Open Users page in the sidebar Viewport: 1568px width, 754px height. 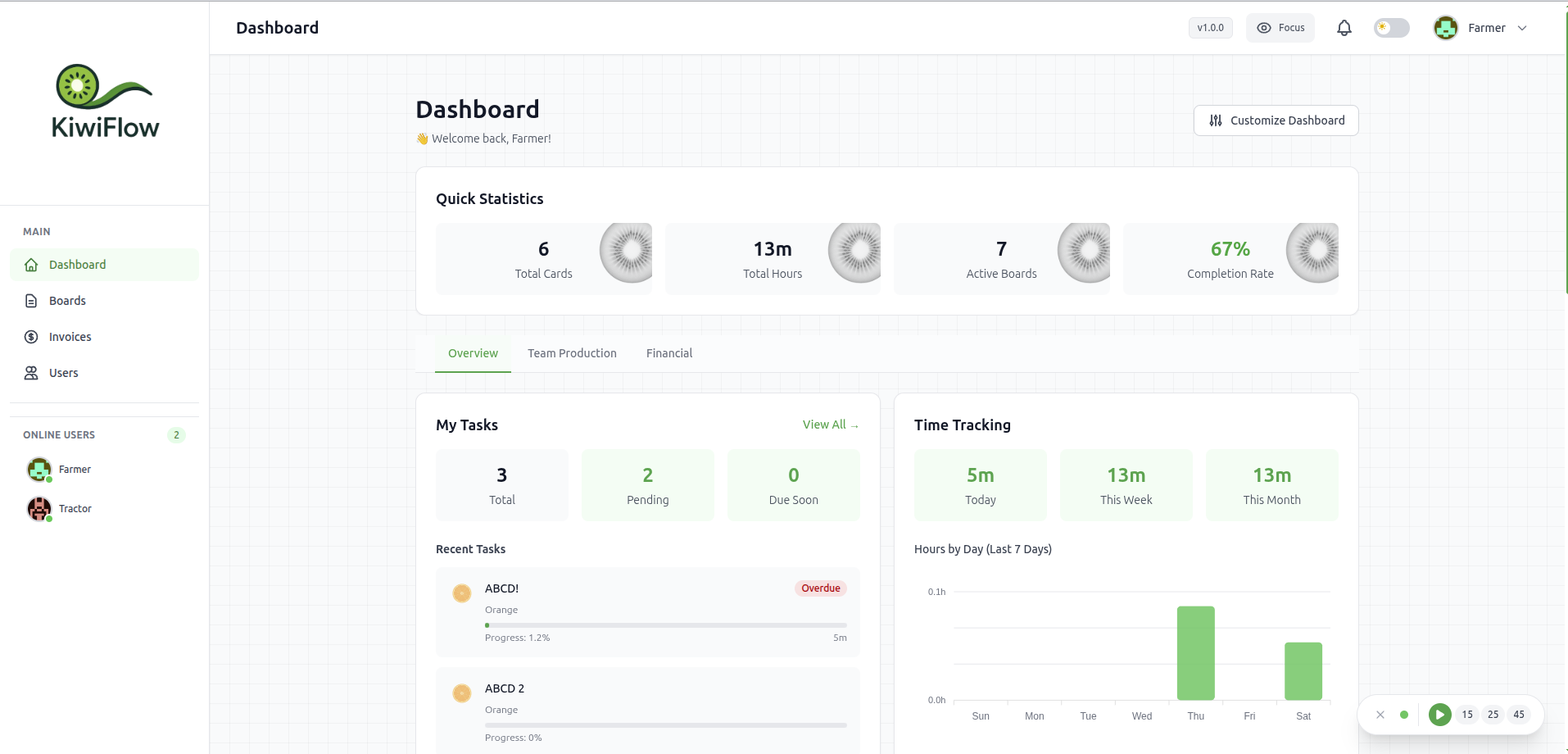[63, 373]
